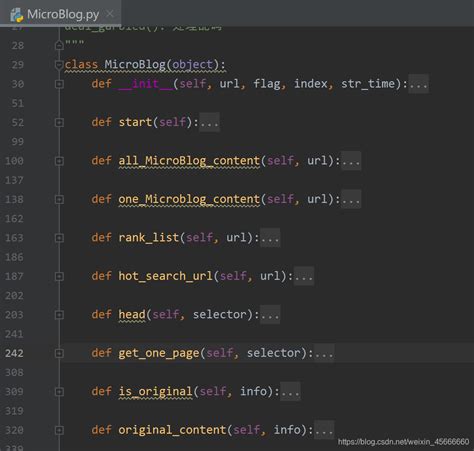Click the docstring end fold marker on line 28
This screenshot has height=451, width=474.
pyautogui.click(x=59, y=45)
